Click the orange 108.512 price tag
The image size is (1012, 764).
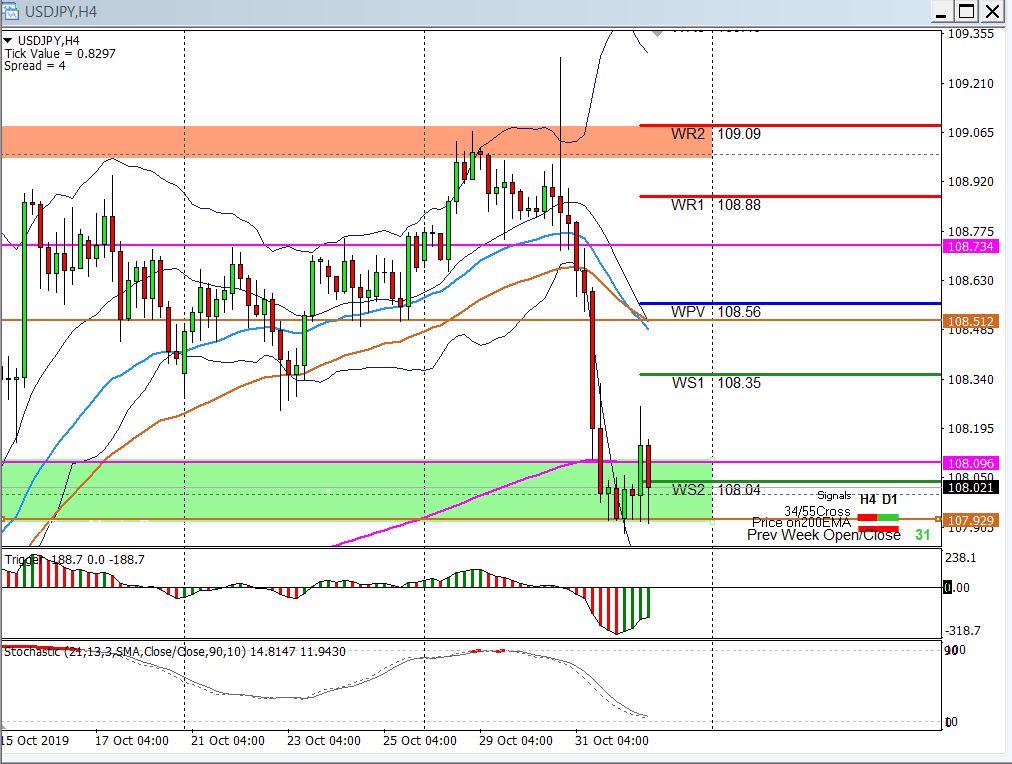tap(970, 321)
